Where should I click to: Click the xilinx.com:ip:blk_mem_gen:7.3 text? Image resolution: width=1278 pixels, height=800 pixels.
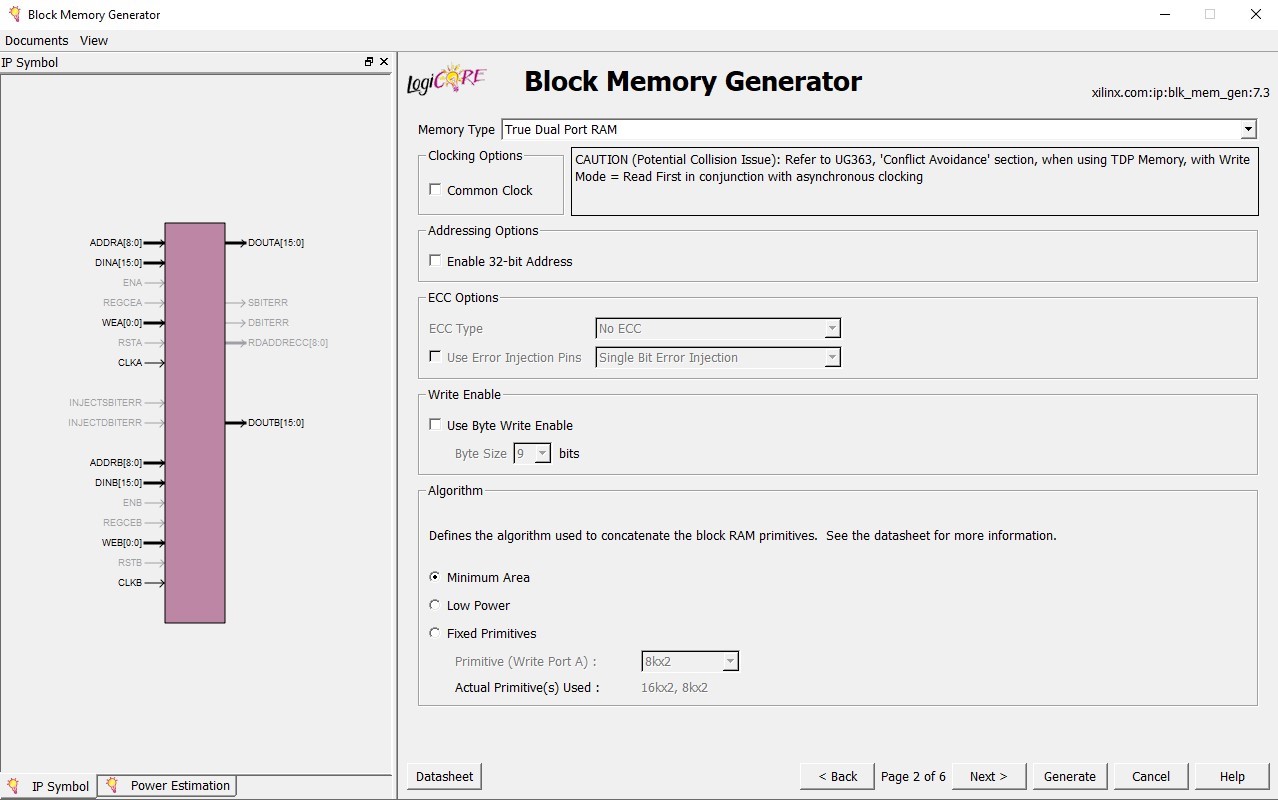1180,93
